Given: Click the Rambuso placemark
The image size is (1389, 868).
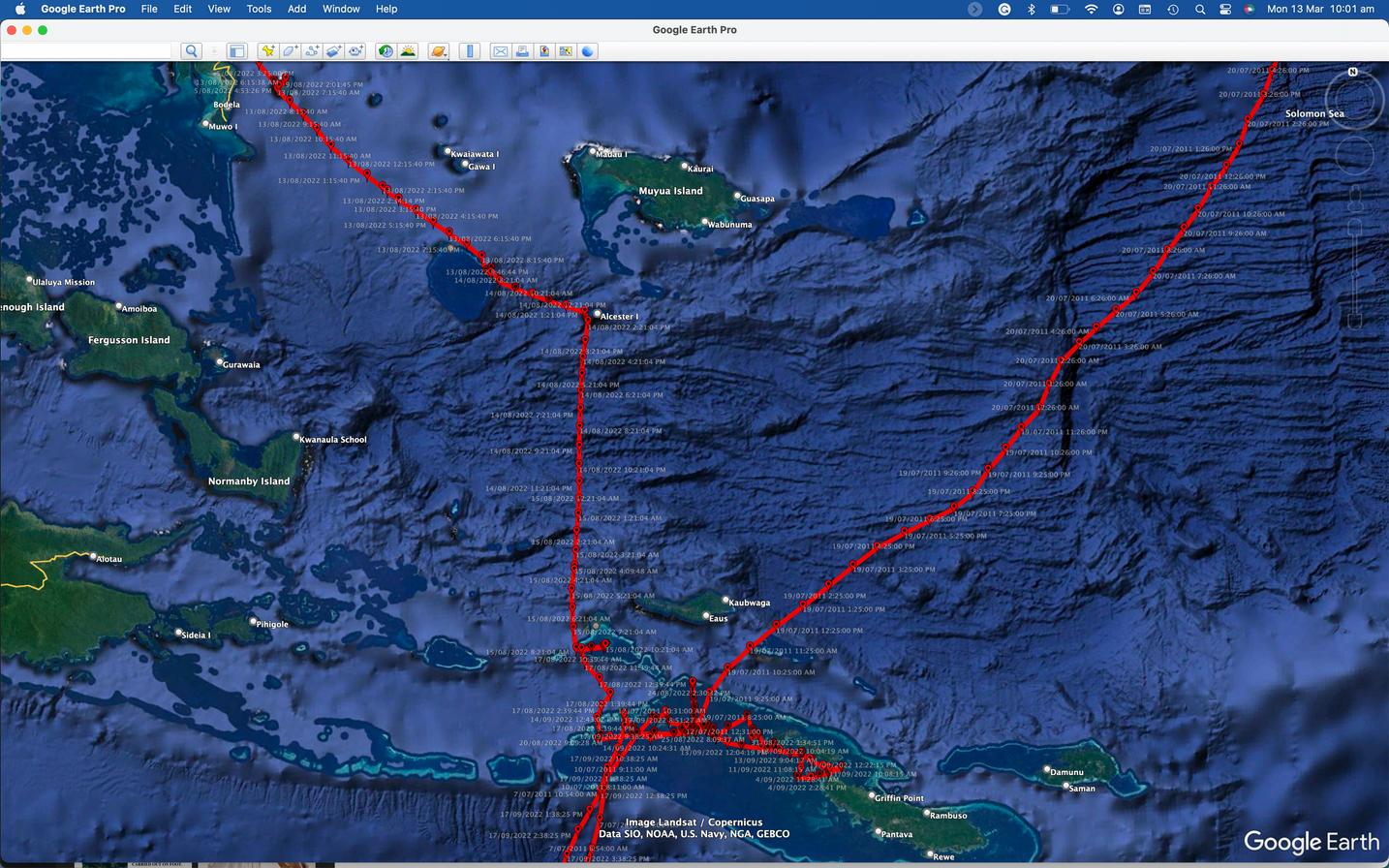Looking at the screenshot, I should click(x=945, y=815).
